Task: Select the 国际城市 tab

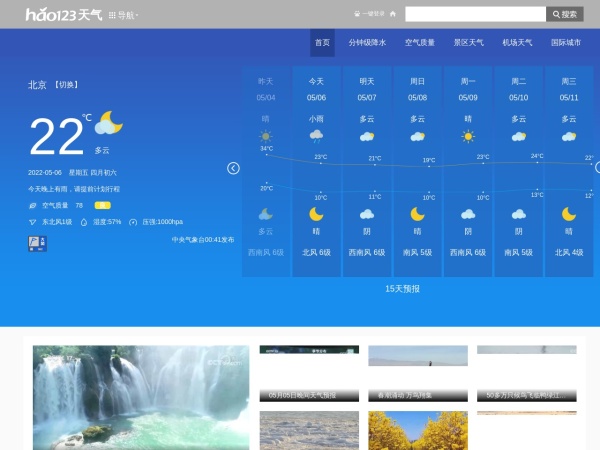Action: [565, 43]
